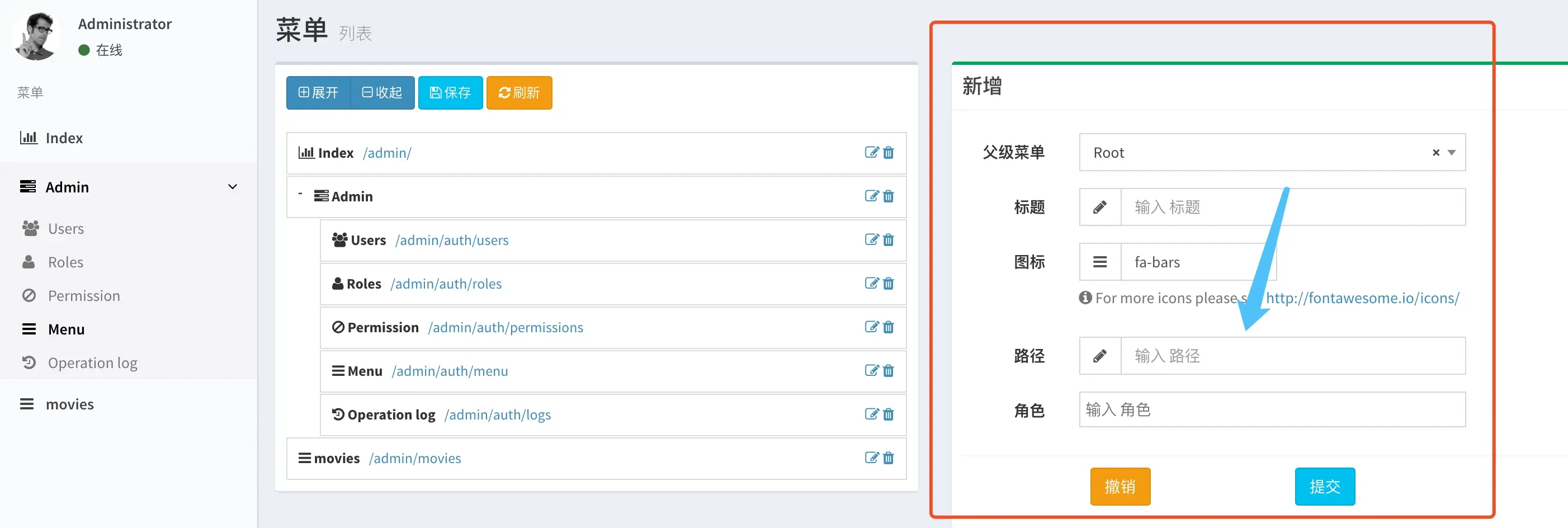Screen dimensions: 1568x528
Task: Collapse the Admin tree node
Action: point(300,194)
